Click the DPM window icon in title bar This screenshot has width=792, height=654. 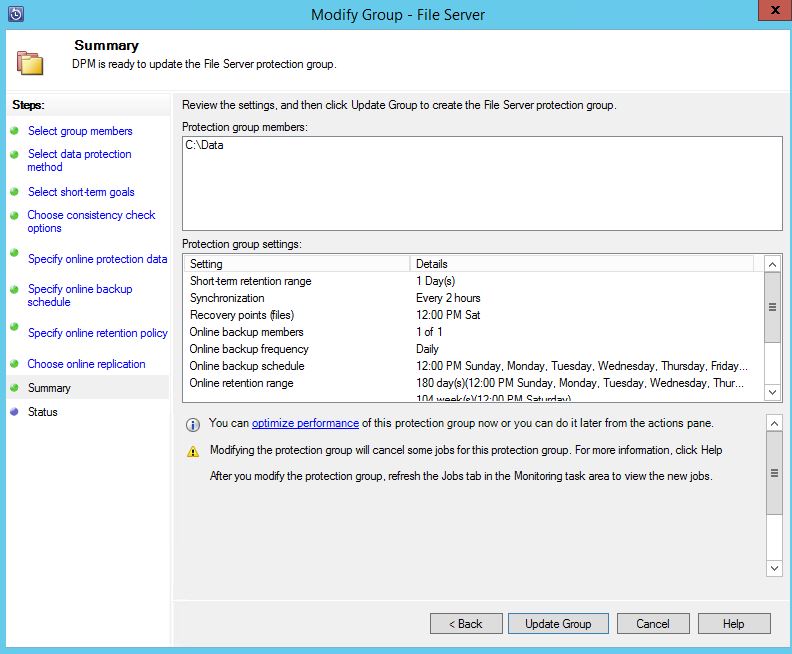pos(16,14)
